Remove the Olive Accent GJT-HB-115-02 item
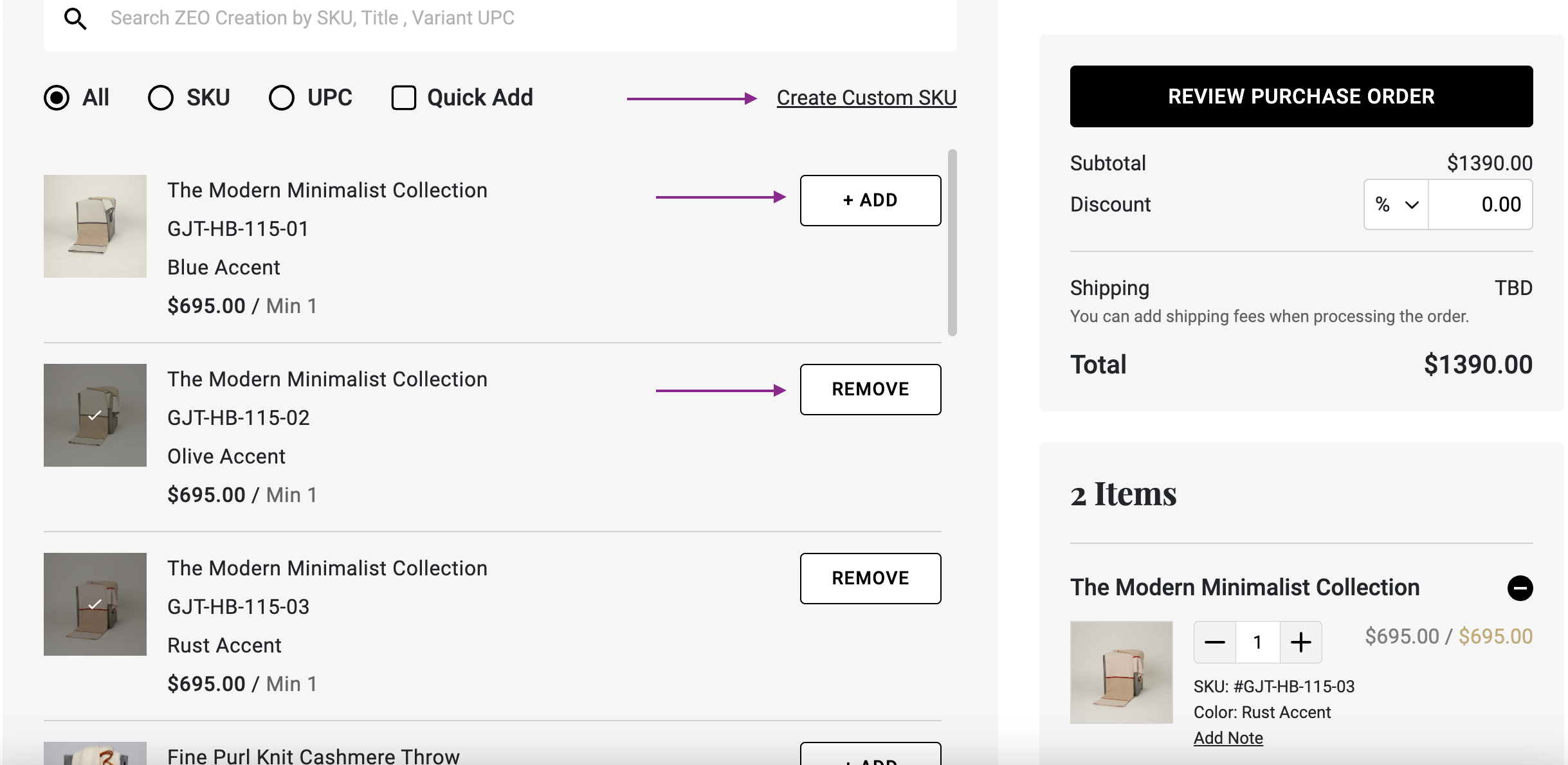This screenshot has height=765, width=1568. click(870, 389)
